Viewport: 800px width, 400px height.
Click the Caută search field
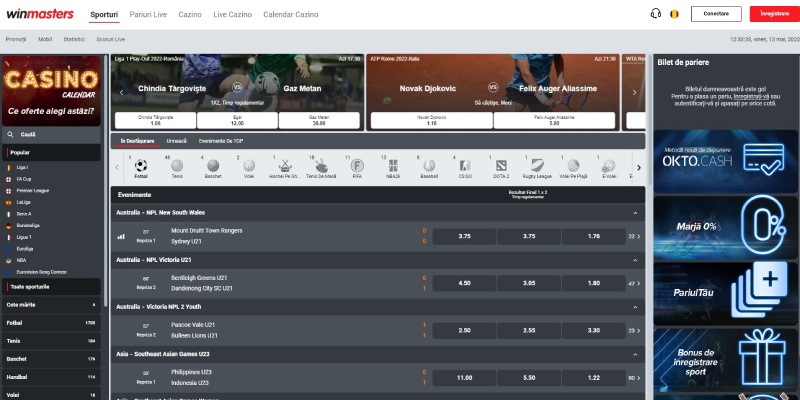(51, 135)
